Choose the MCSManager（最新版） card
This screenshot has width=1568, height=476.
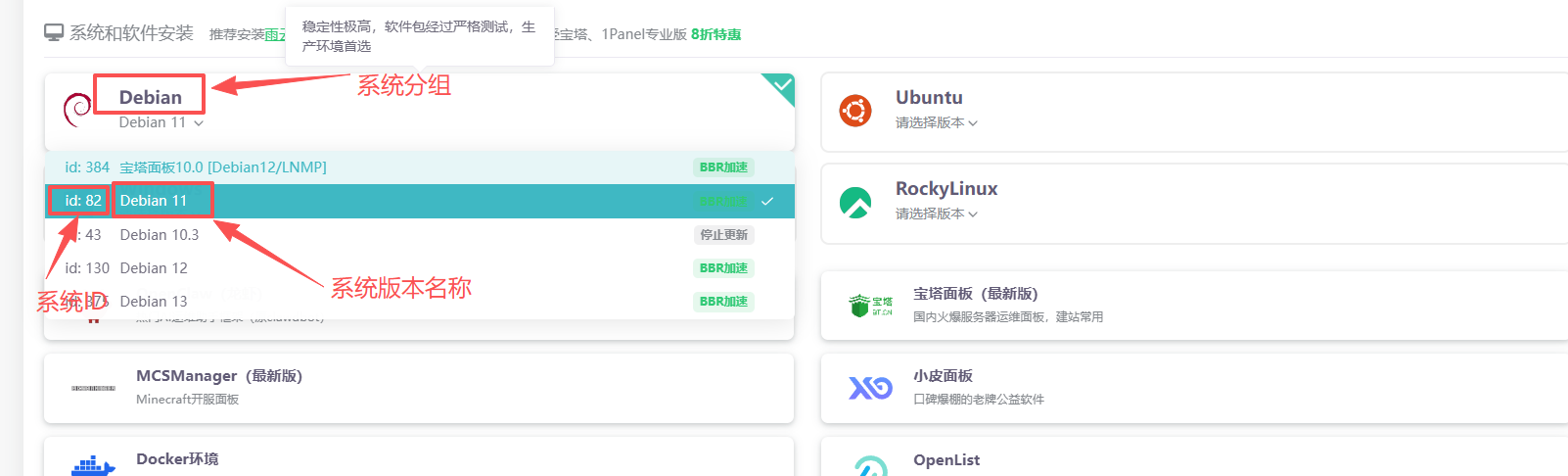tap(419, 388)
